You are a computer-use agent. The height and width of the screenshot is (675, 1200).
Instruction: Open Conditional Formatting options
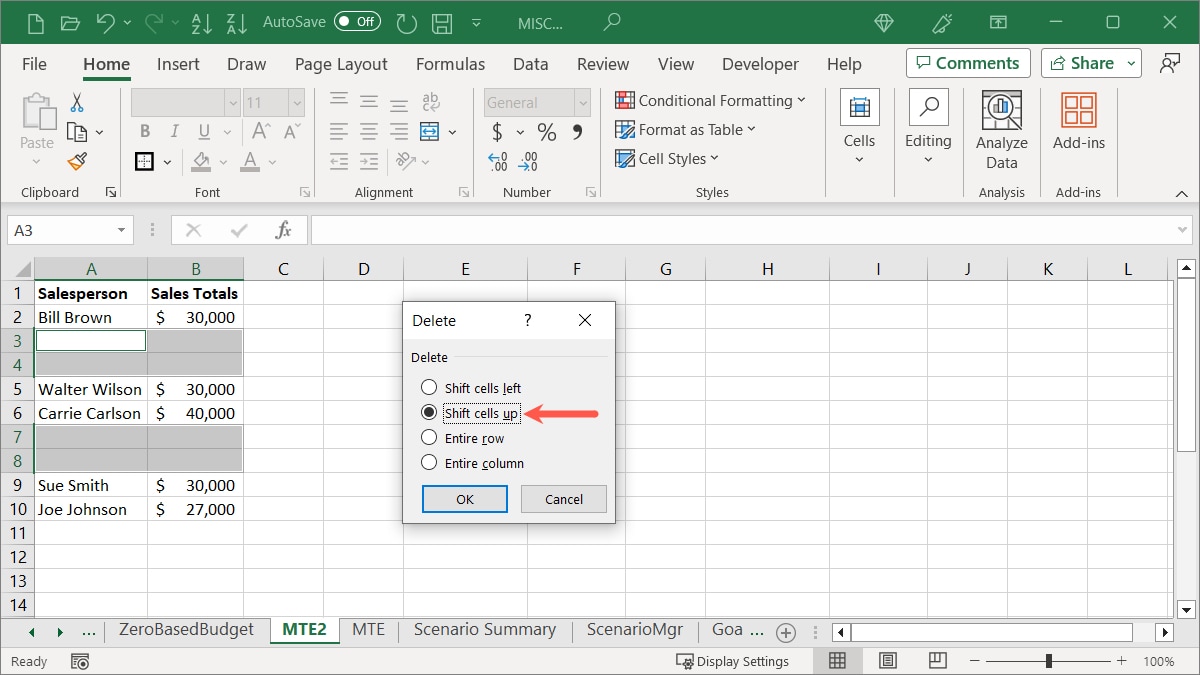(x=711, y=100)
